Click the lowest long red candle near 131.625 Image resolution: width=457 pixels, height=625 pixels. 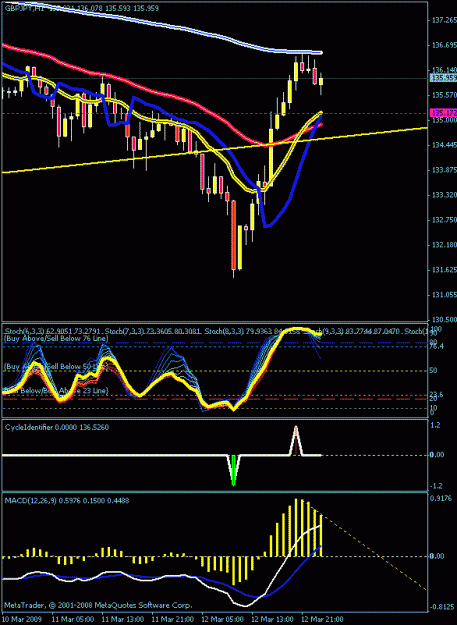(233, 235)
